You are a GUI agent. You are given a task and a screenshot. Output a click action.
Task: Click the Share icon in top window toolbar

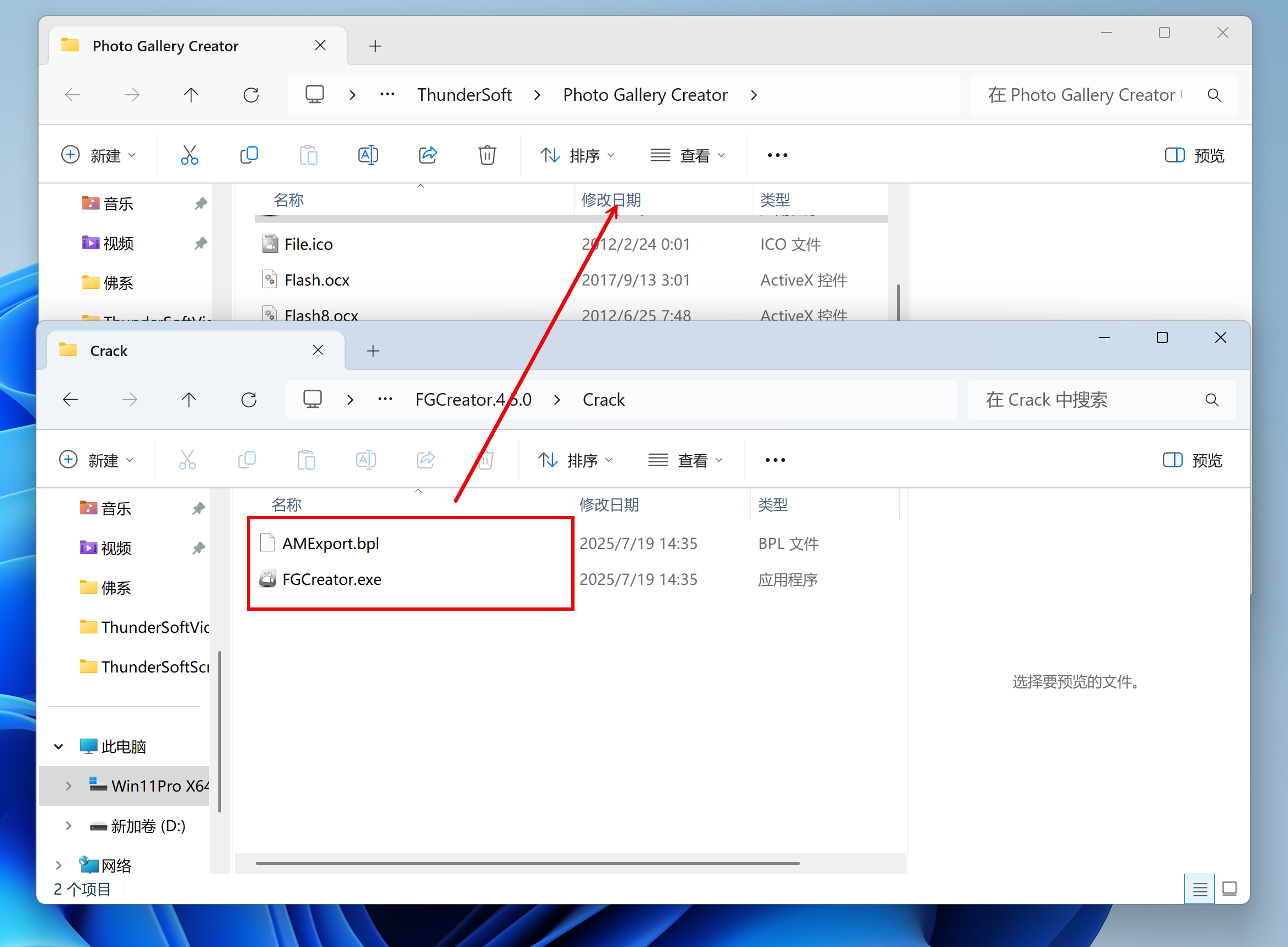(428, 155)
